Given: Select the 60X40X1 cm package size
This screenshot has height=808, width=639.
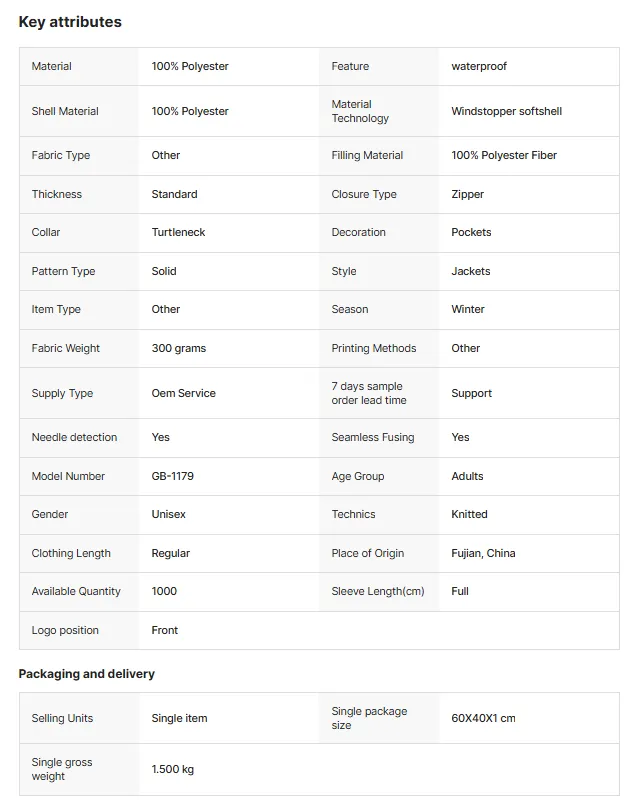Looking at the screenshot, I should click(483, 718).
